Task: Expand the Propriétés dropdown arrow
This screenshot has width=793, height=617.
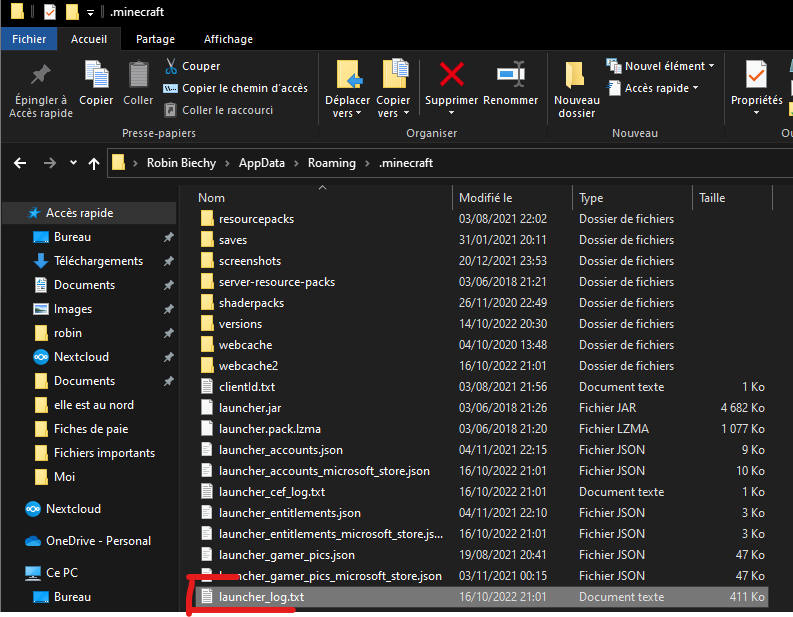Action: tap(757, 113)
